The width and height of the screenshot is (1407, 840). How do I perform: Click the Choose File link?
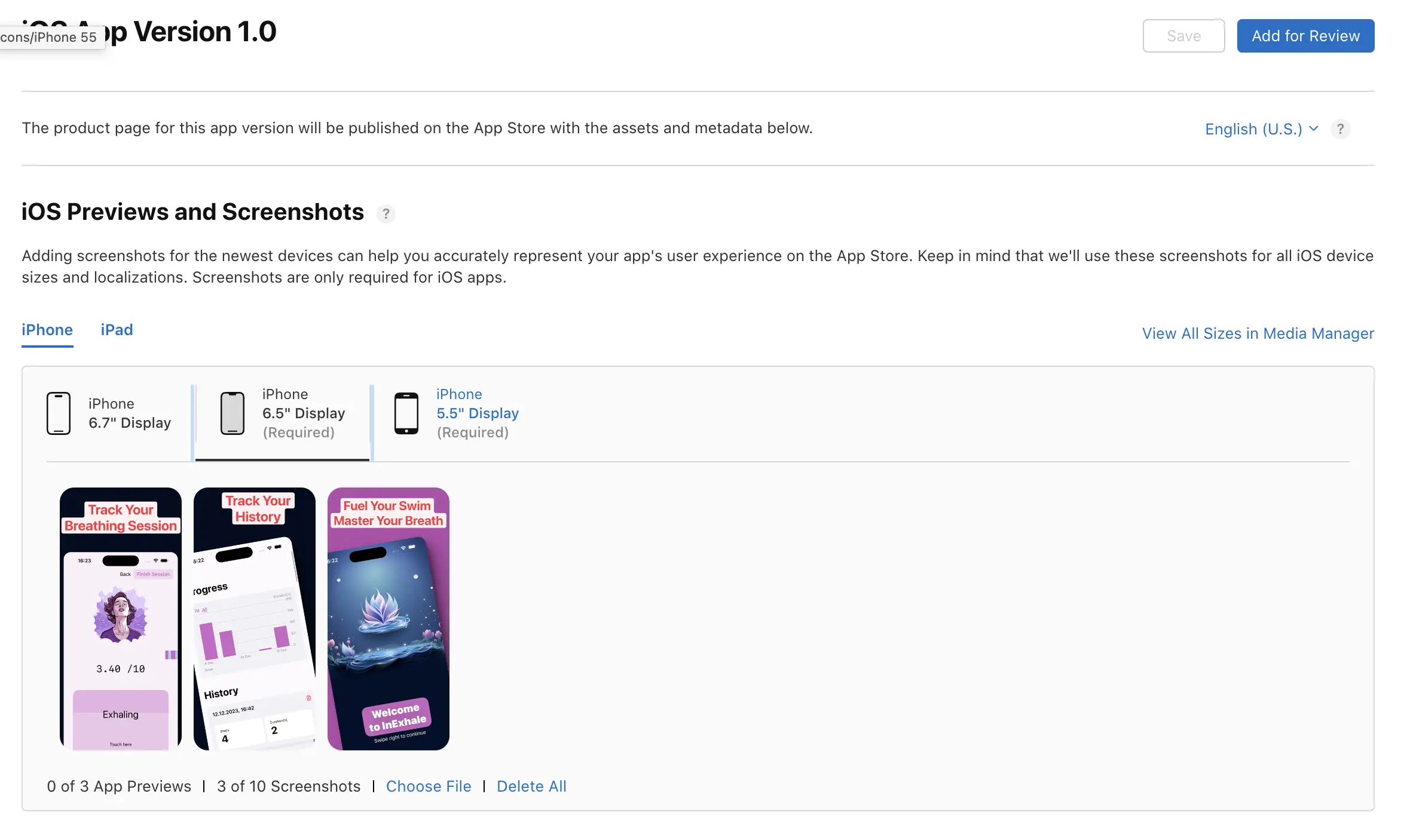pyautogui.click(x=428, y=786)
